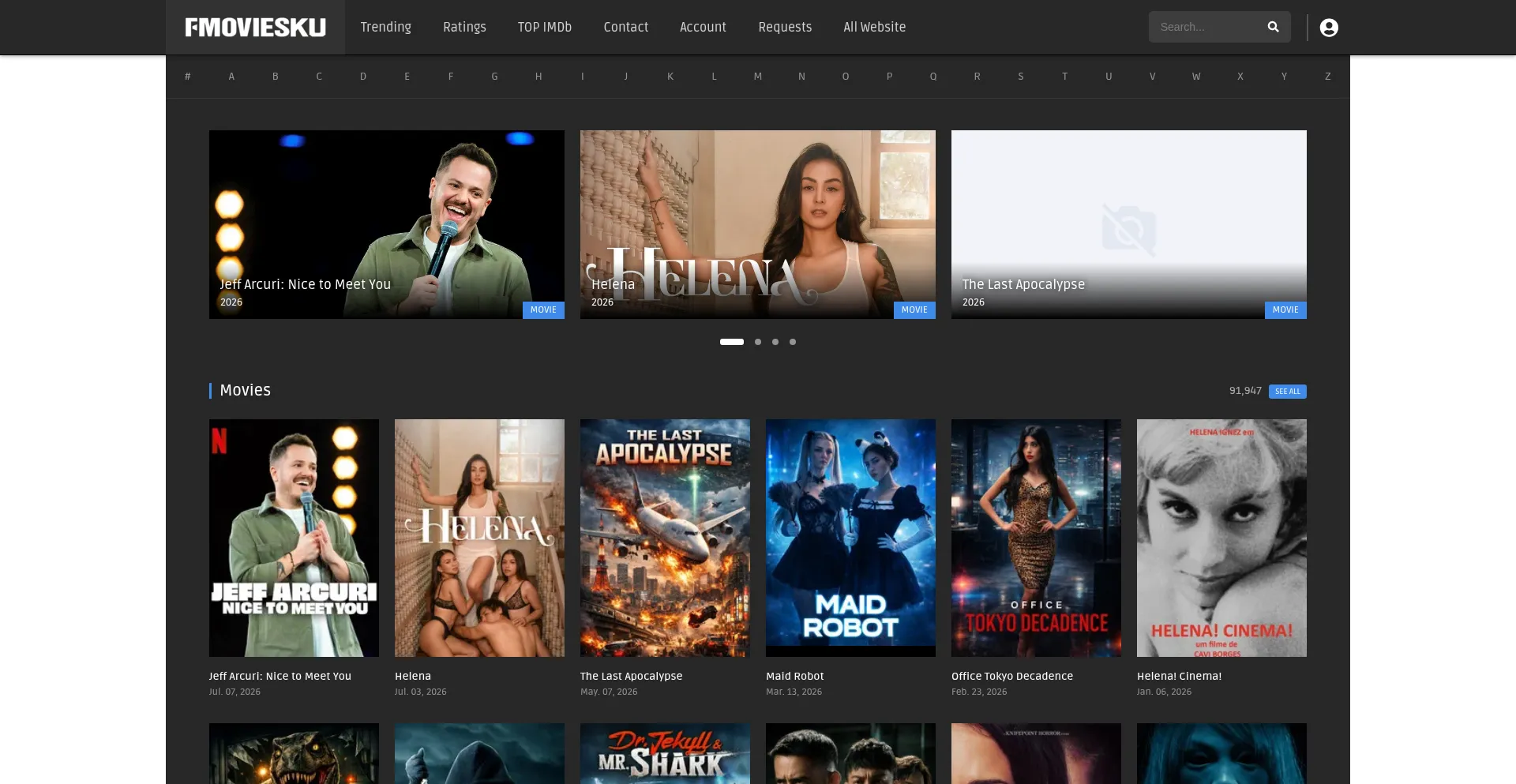1516x784 pixels.
Task: Open the Dr. Jekyll & Mr. Shark poster
Action: 665,754
